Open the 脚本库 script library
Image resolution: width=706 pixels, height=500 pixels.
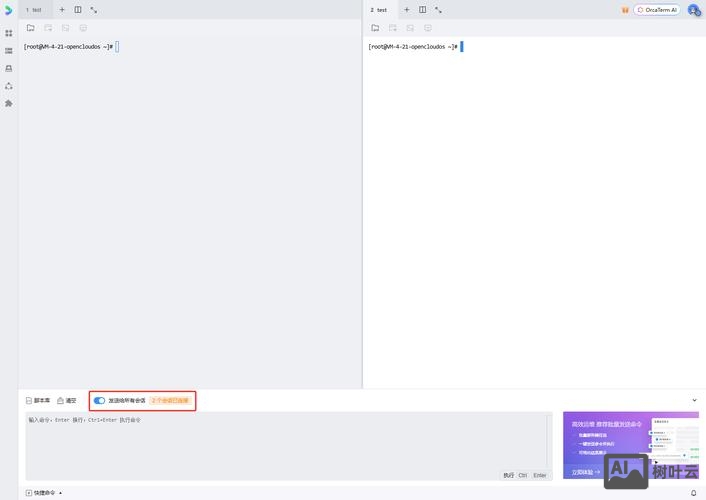[38, 401]
